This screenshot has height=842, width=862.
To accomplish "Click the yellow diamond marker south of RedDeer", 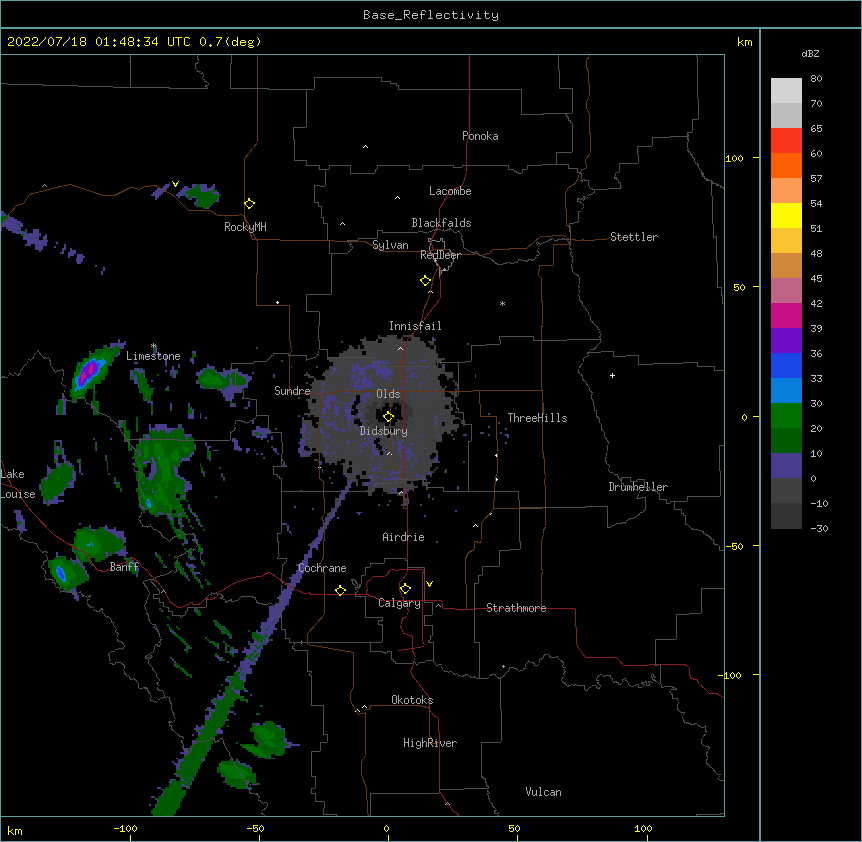I will tap(426, 281).
